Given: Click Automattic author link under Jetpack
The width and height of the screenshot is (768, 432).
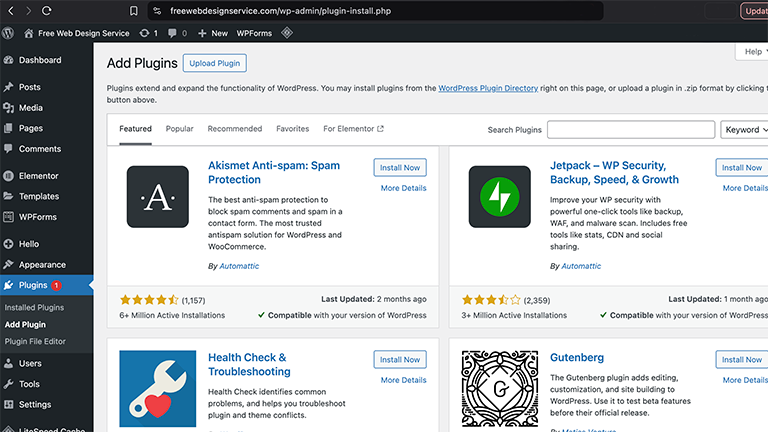Looking at the screenshot, I should coord(581,266).
